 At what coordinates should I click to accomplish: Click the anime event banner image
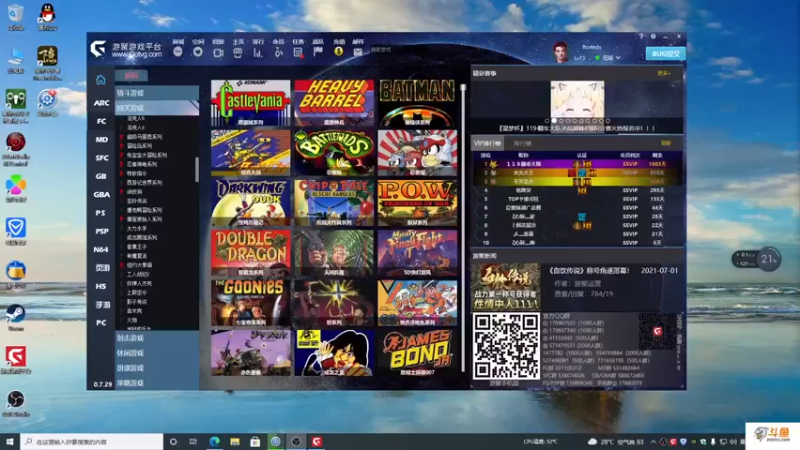tap(577, 99)
